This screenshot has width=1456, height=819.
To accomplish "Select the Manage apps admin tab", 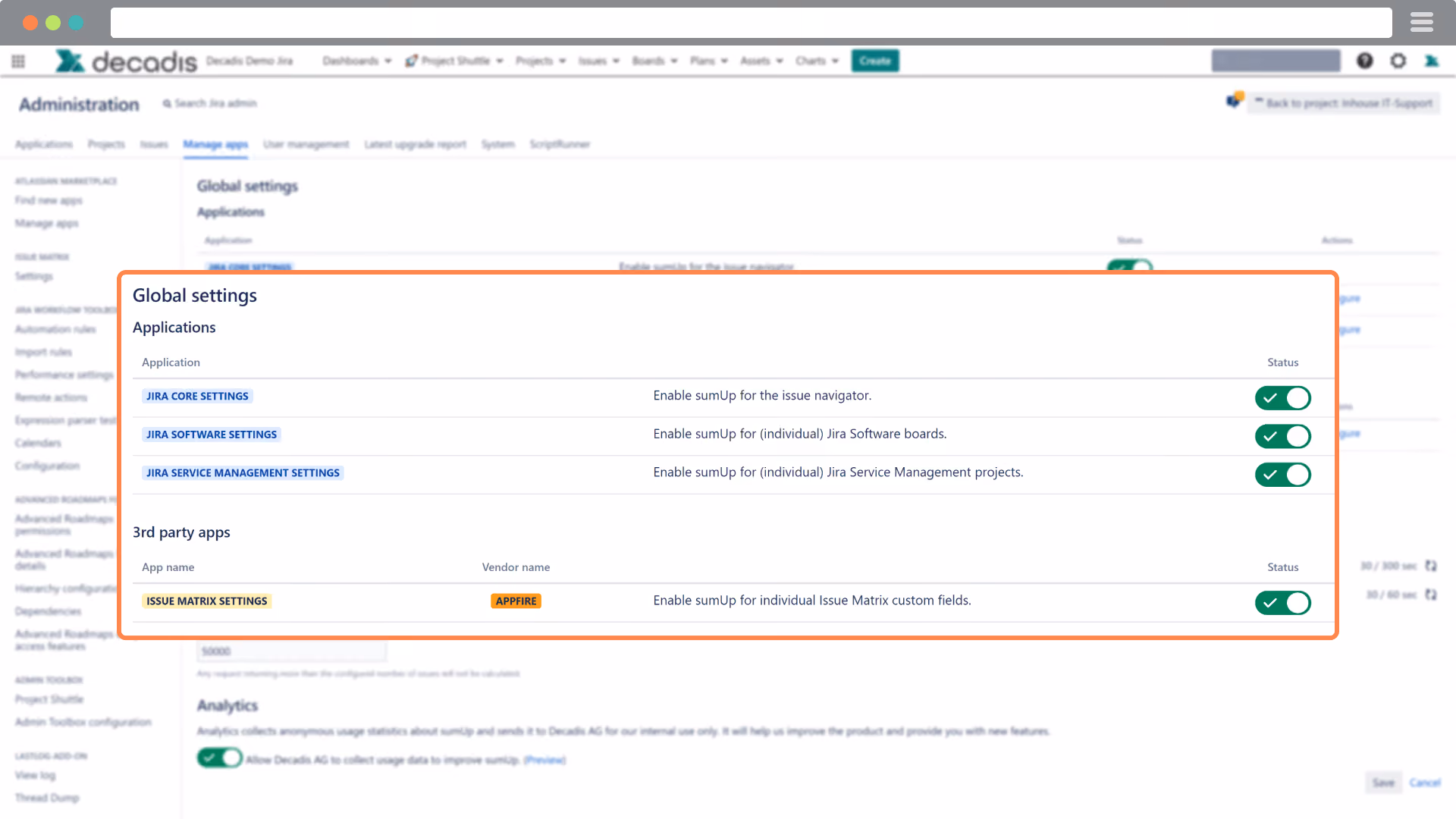I will [215, 144].
